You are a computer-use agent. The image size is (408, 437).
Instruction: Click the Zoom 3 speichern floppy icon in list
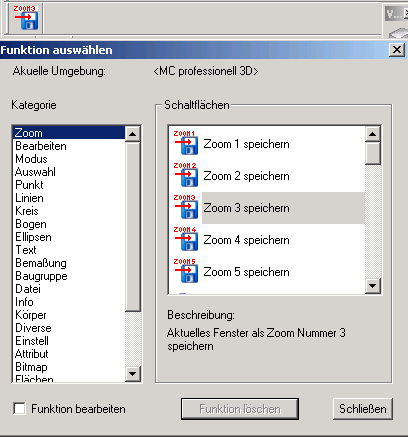coord(185,207)
